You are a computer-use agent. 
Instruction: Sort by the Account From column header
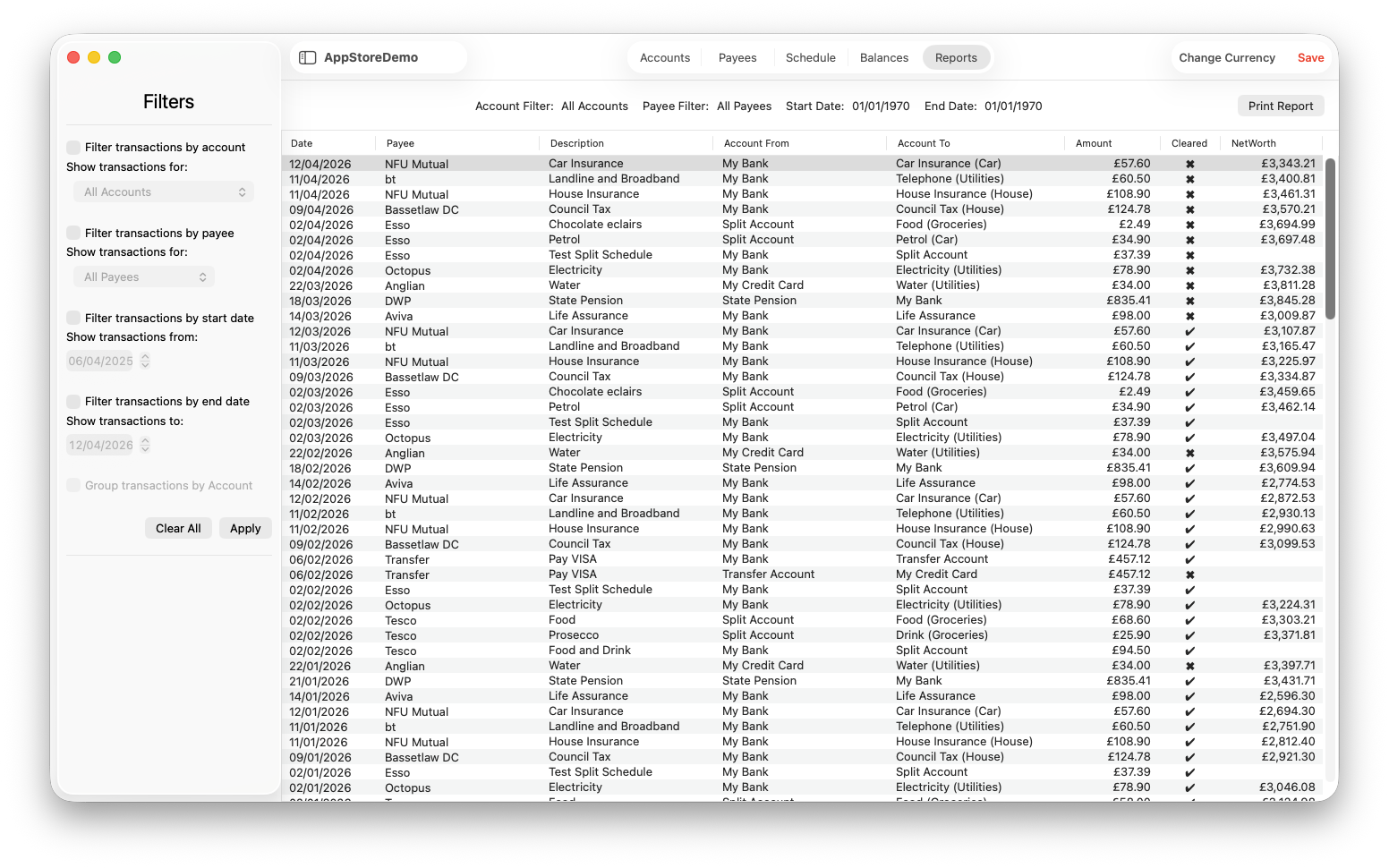point(801,143)
